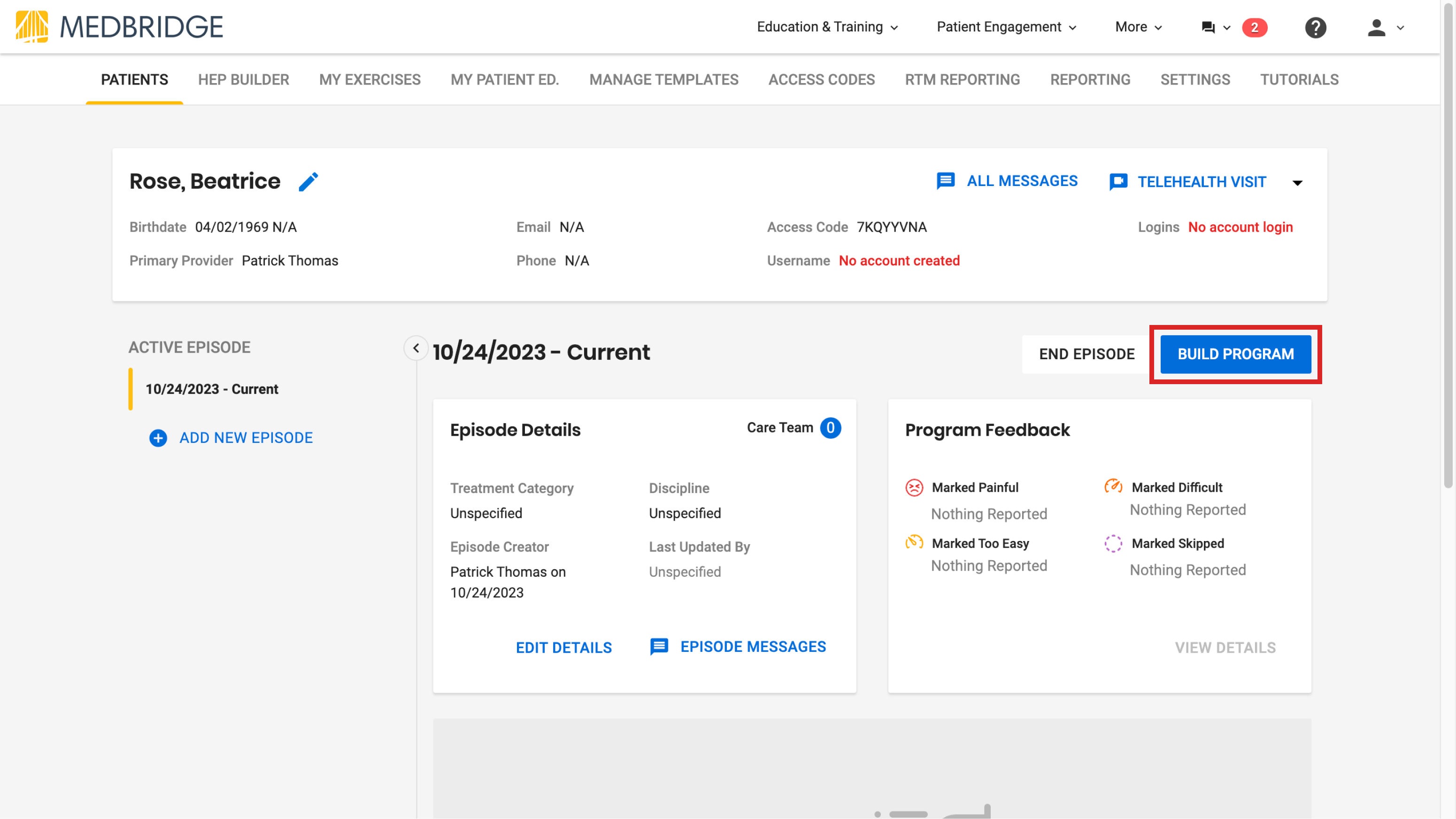Open ALL MESSAGES via its chat icon

pos(945,181)
